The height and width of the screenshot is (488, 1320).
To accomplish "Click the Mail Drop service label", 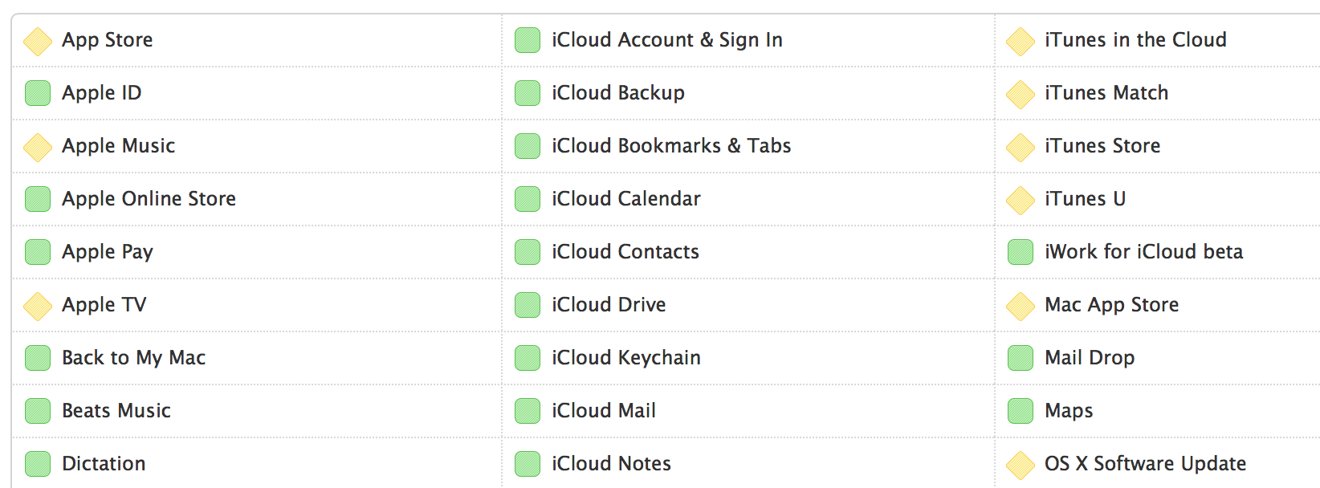I will pos(1090,358).
